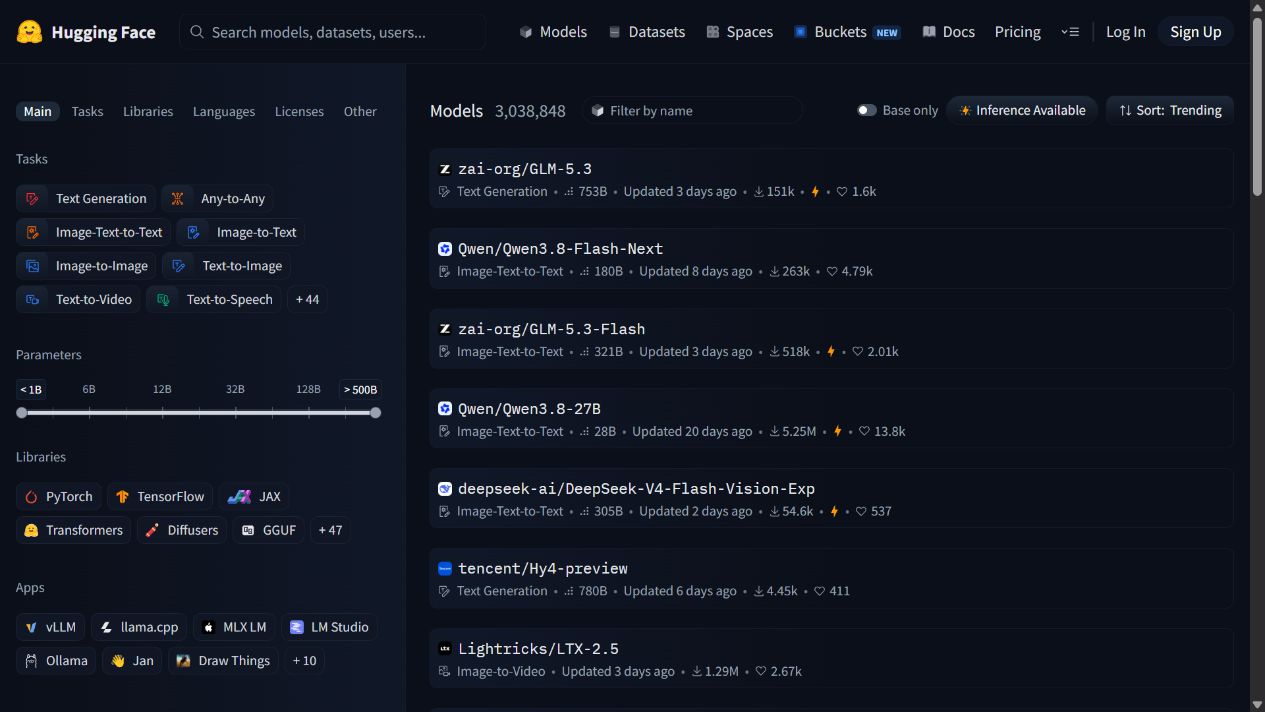Open the zai-org/GLM-5.3 model
This screenshot has height=712, width=1265.
831,178
